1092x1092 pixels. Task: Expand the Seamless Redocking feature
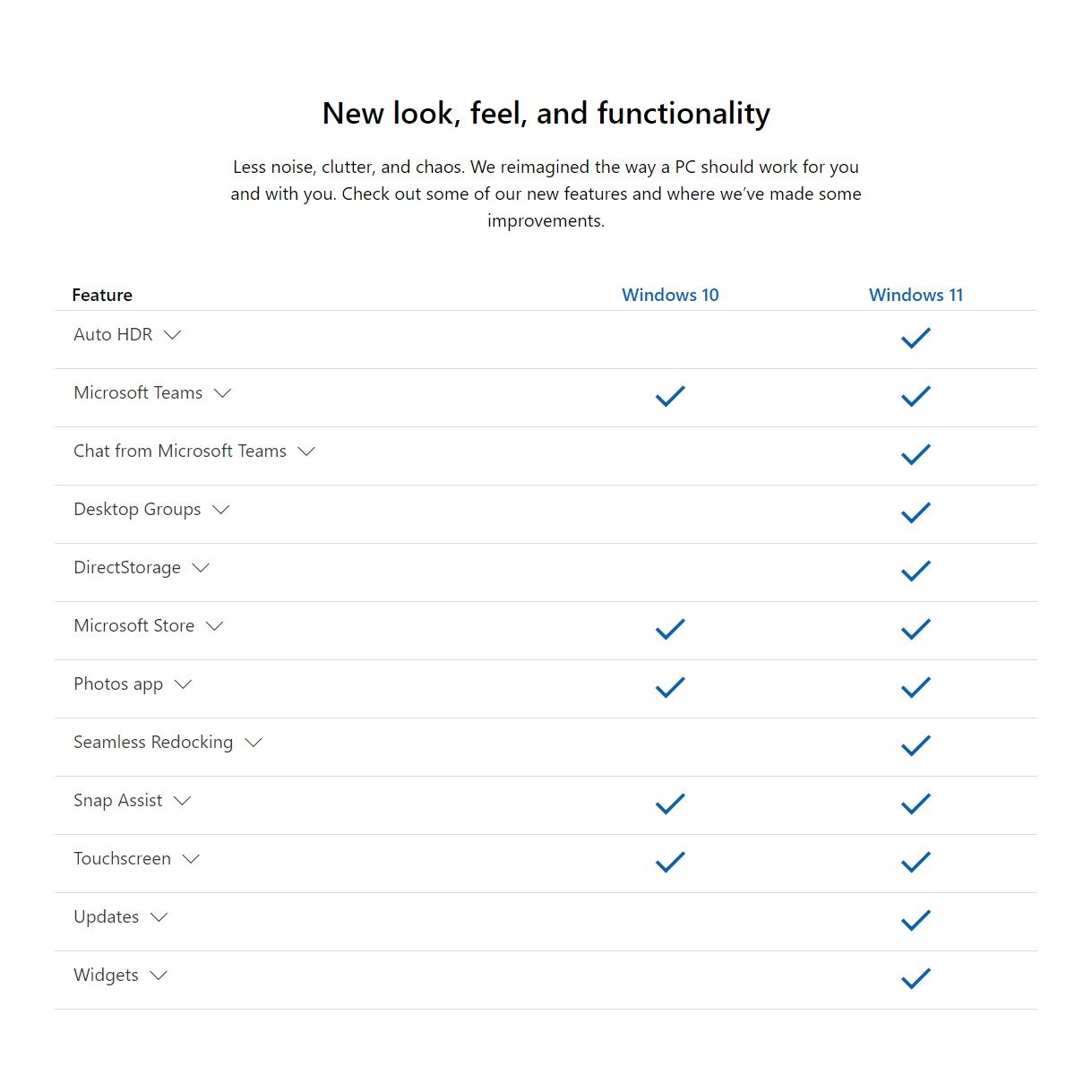coord(254,743)
